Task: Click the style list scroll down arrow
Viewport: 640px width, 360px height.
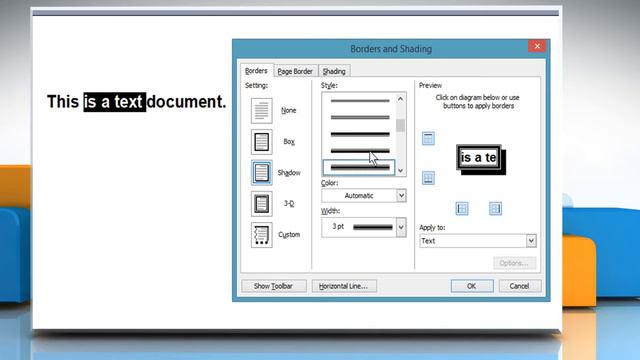Action: click(x=401, y=171)
